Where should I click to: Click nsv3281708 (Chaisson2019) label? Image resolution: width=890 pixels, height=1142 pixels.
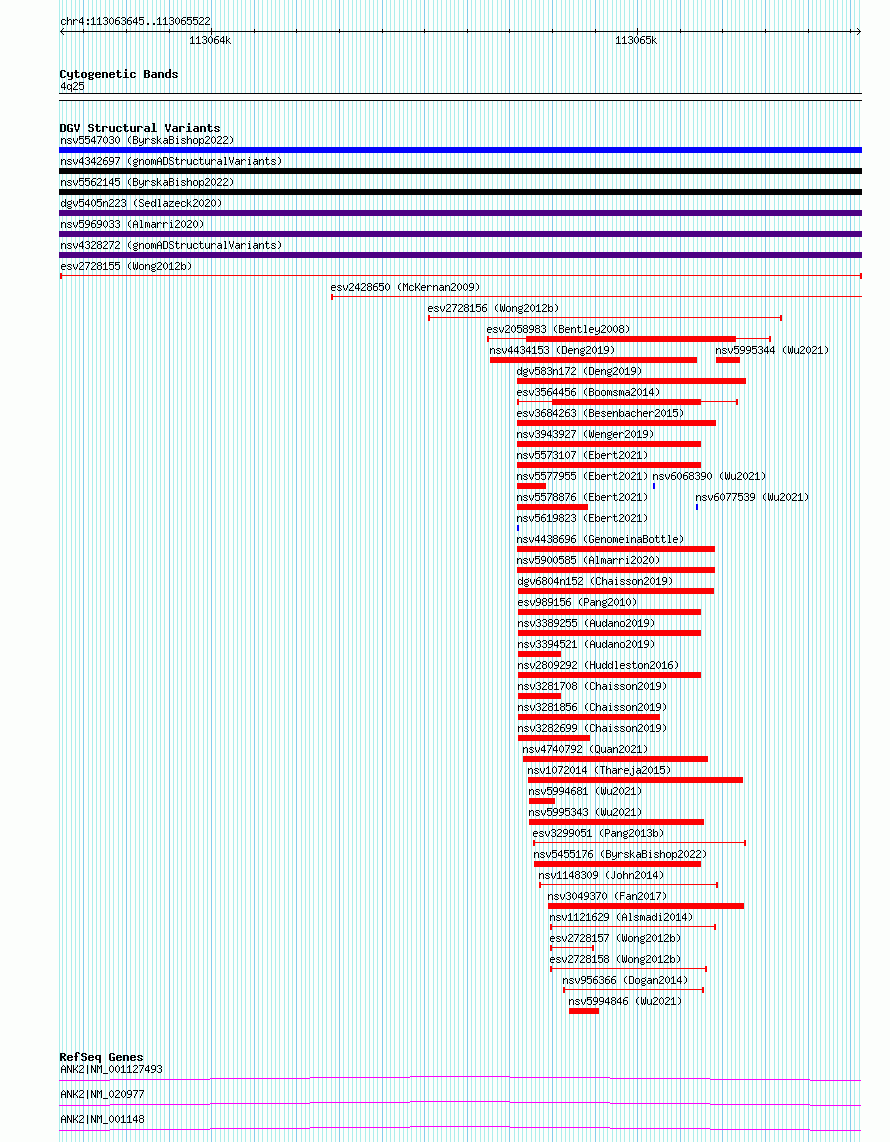point(592,688)
